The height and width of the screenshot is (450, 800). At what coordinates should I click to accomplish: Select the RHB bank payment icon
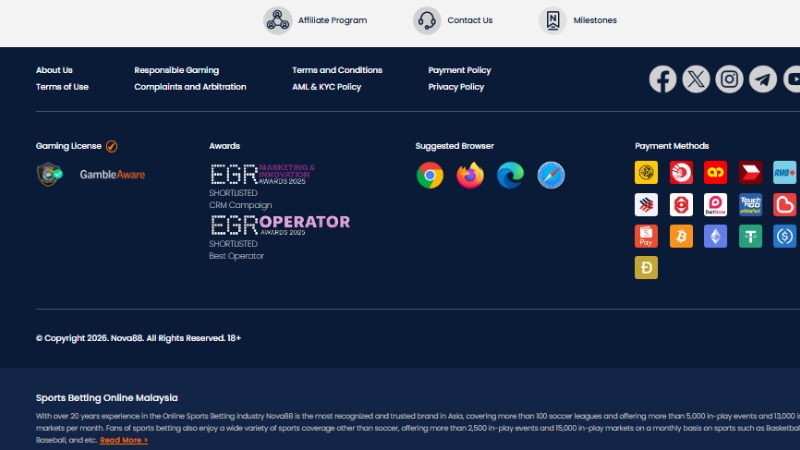coord(785,172)
